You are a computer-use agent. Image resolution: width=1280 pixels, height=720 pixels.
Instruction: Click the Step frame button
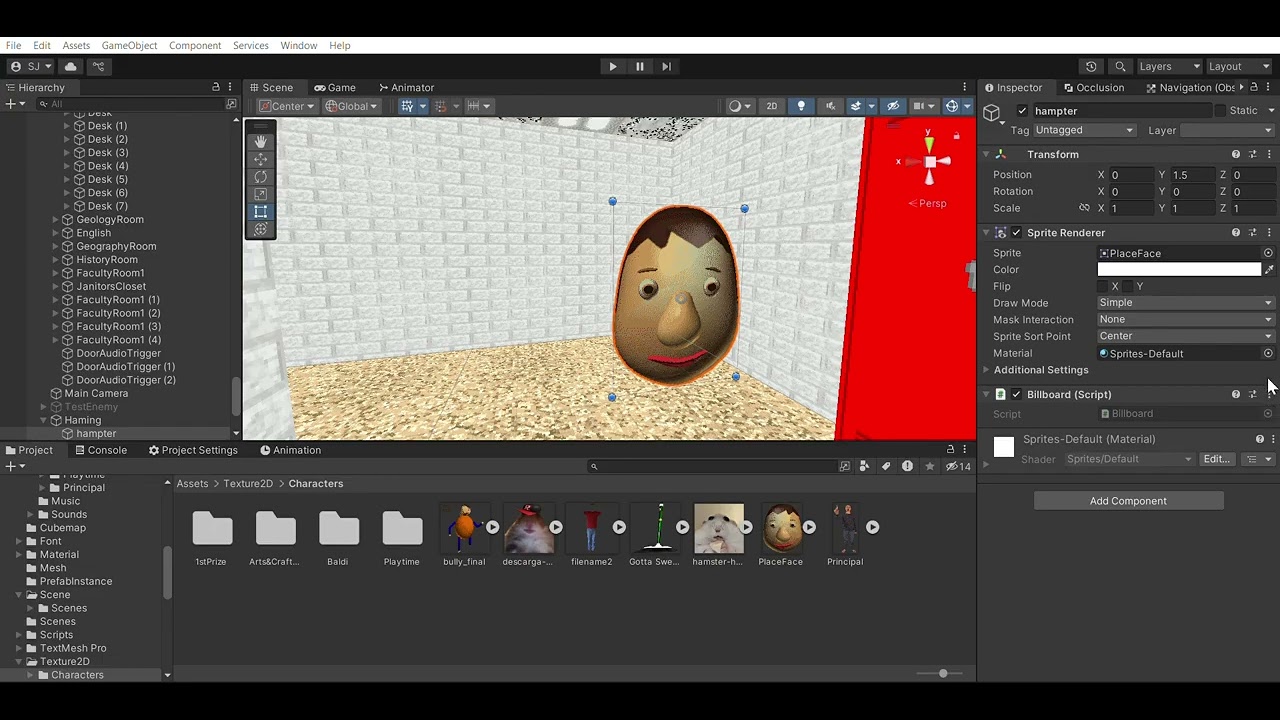(667, 66)
